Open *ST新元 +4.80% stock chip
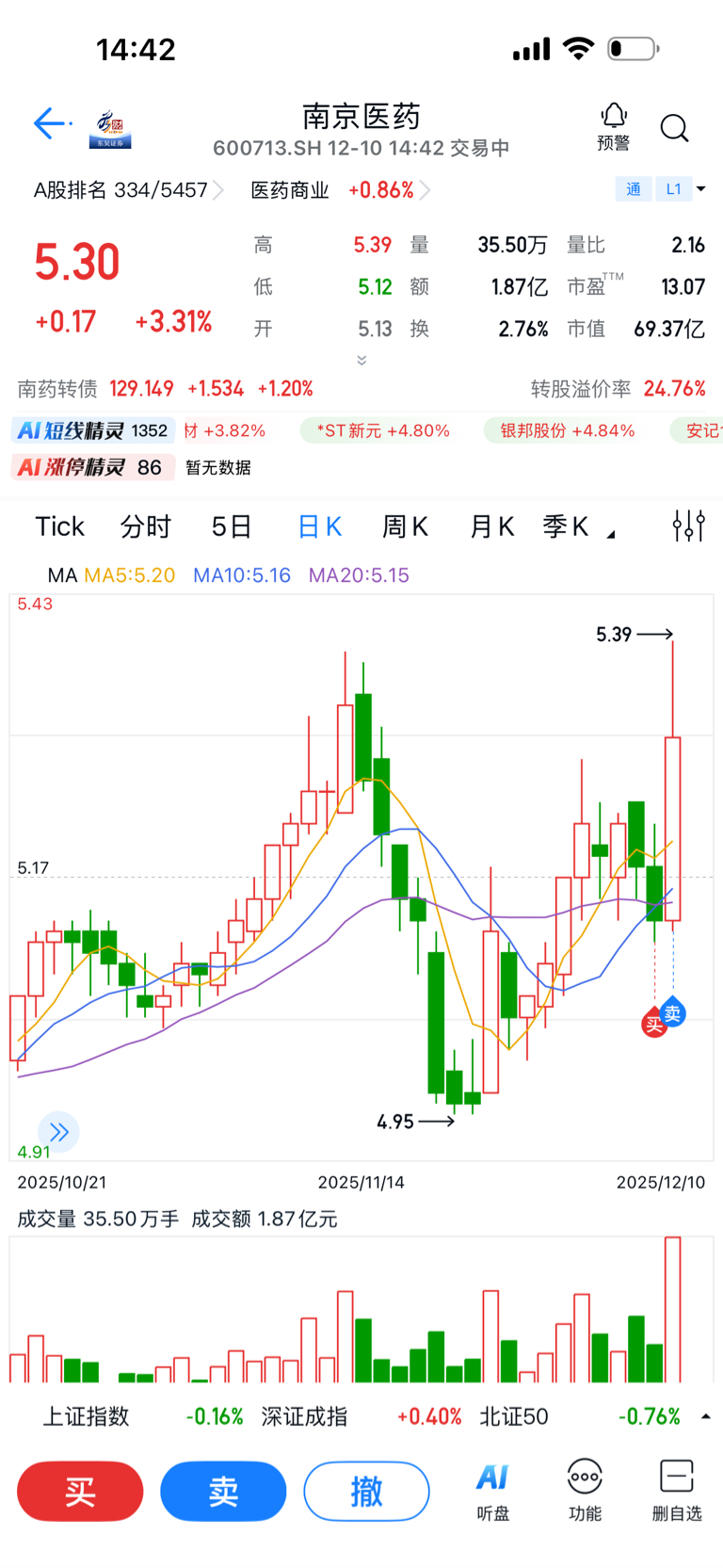 coord(383,430)
